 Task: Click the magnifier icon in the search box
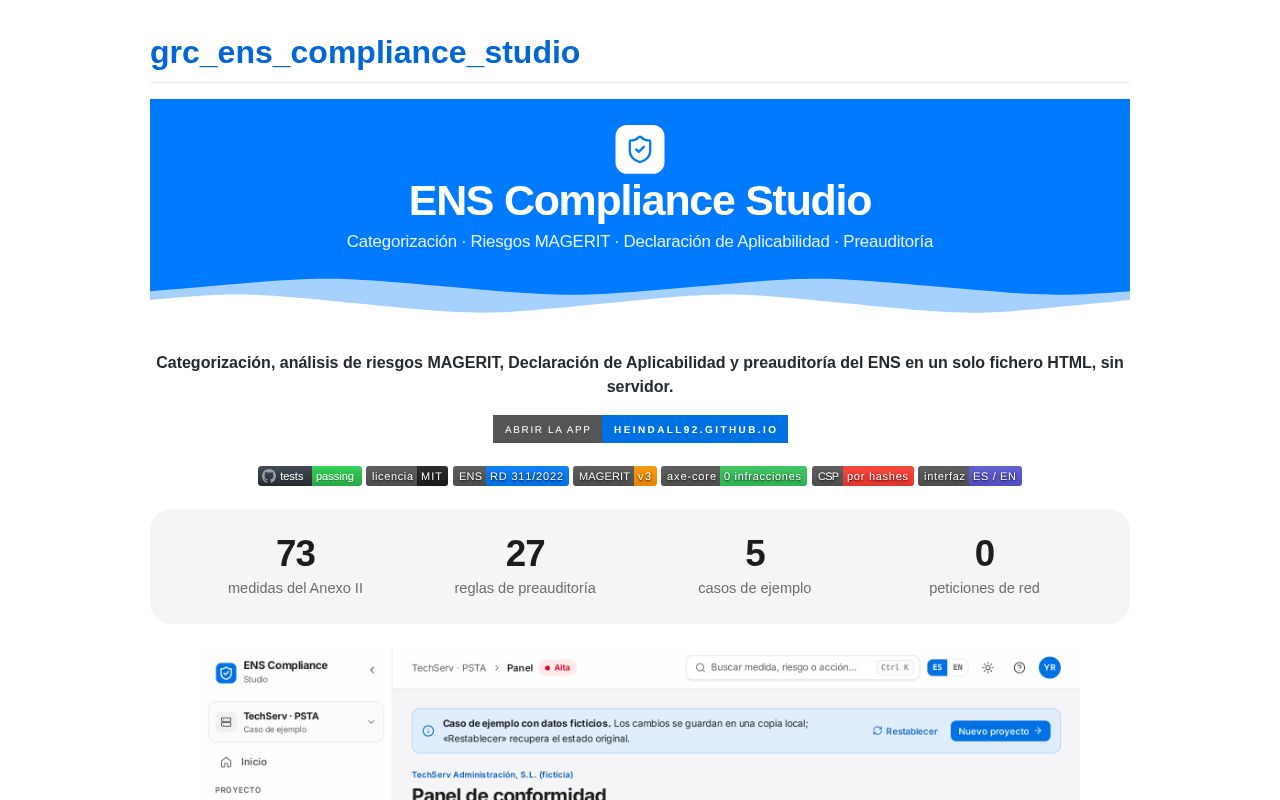click(700, 667)
